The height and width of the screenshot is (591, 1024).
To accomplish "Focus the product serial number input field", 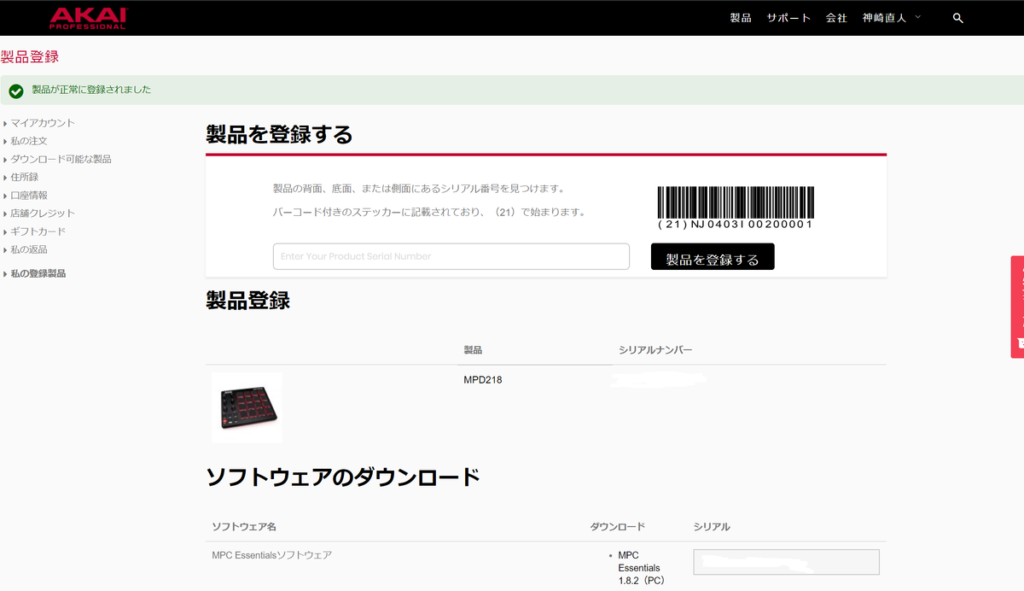I will (x=451, y=257).
